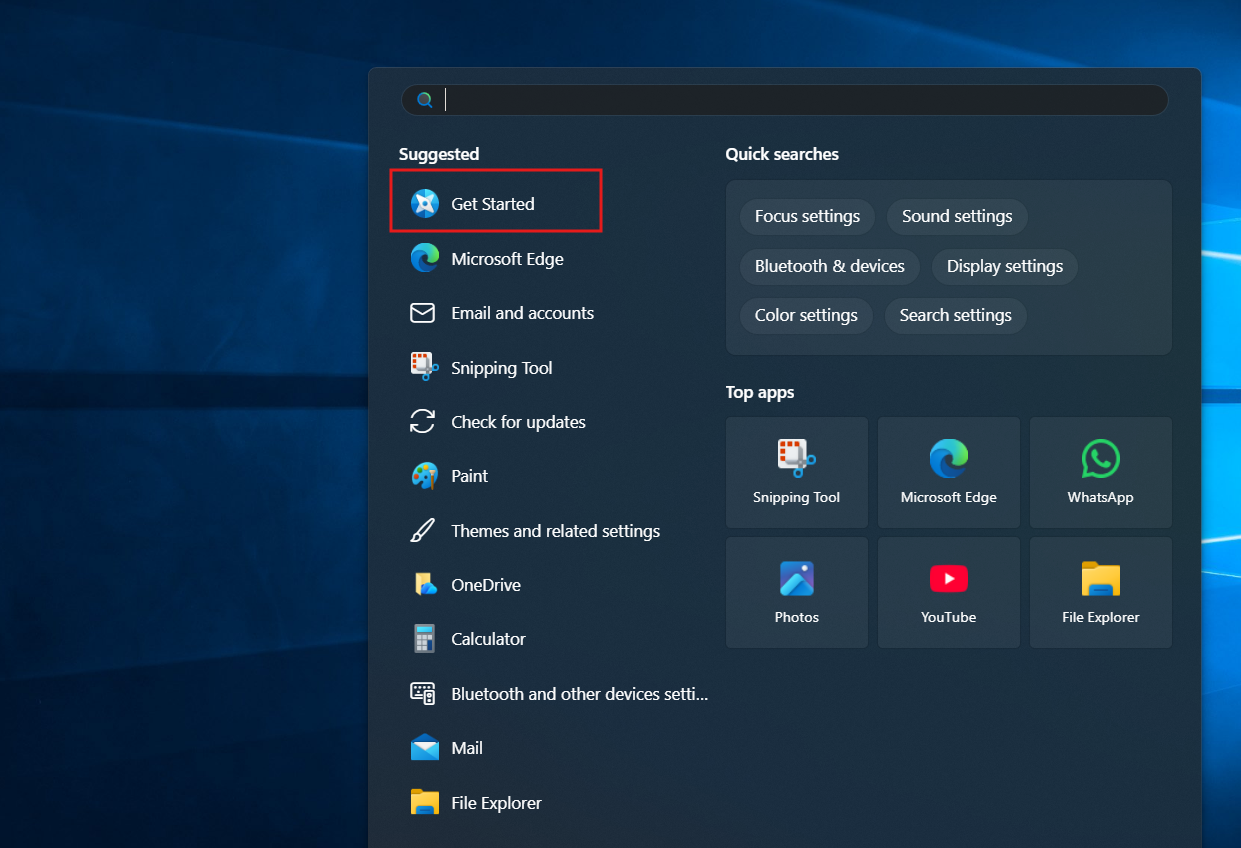Open WhatsApp from Top apps
Viewport: 1241px width, 848px height.
pyautogui.click(x=1100, y=470)
